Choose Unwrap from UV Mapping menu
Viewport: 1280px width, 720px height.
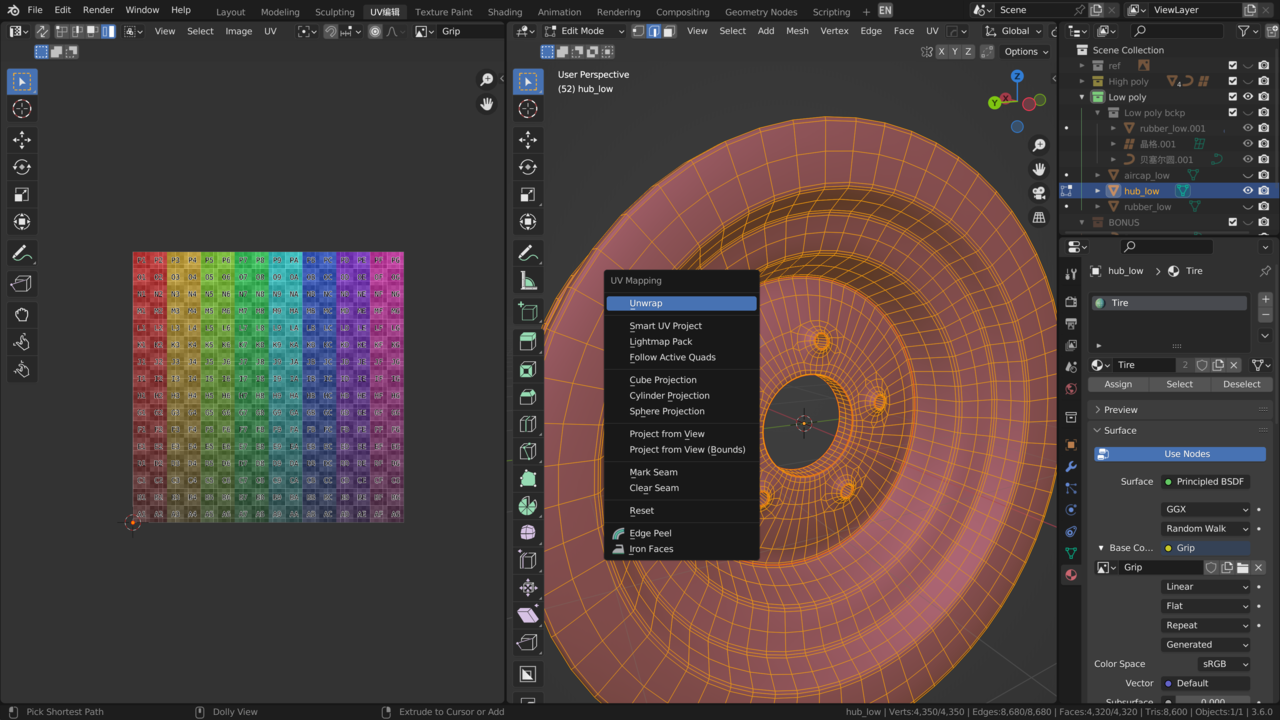click(681, 303)
